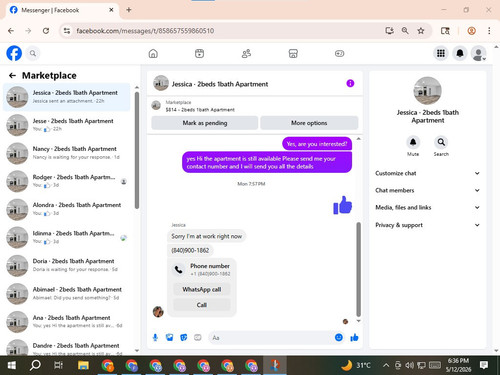Open the Marketplace storefront icon
Viewport: 500px width, 375px height.
[293, 53]
